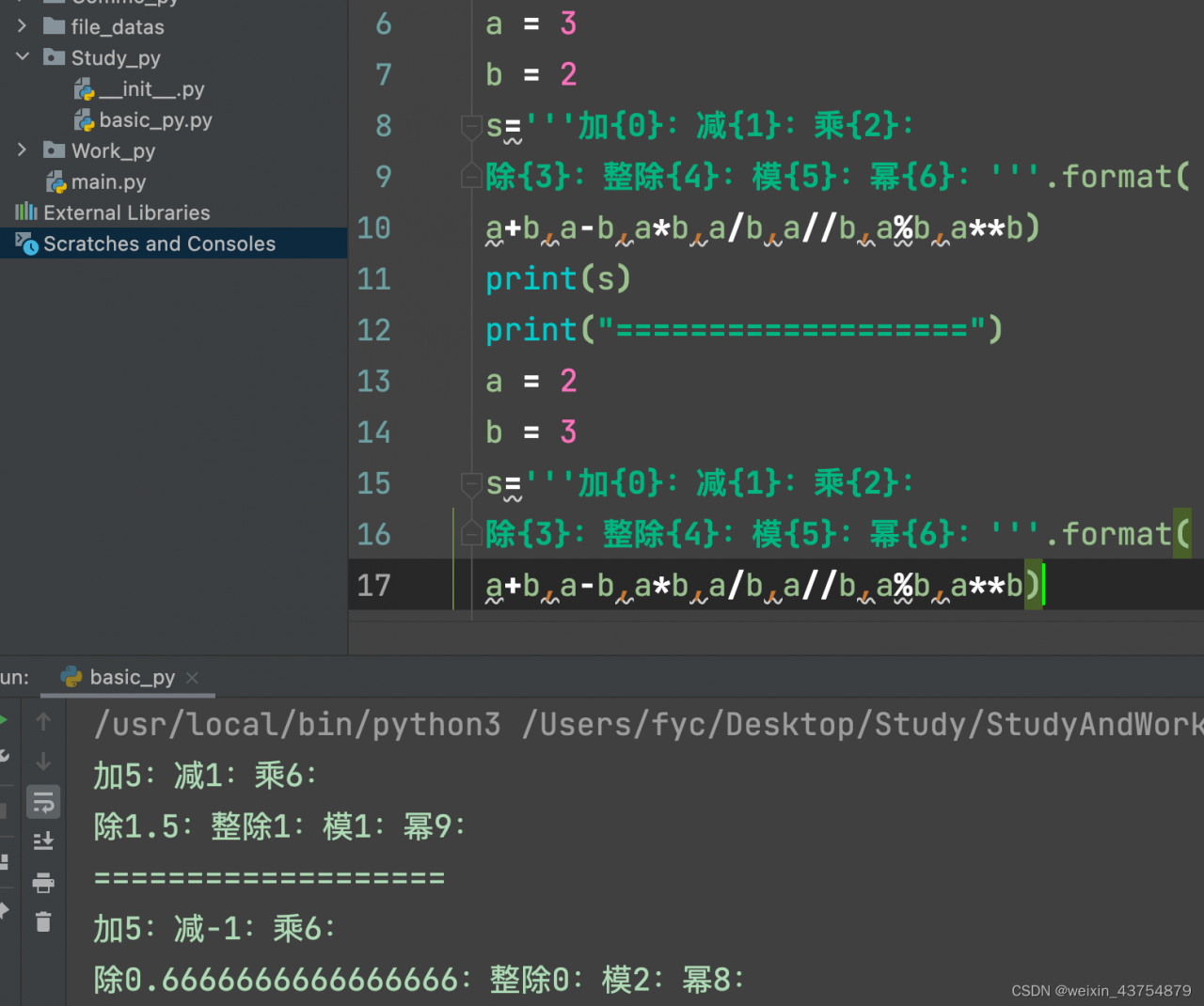1204x1006 pixels.
Task: Select External Libraries node
Action: [127, 213]
